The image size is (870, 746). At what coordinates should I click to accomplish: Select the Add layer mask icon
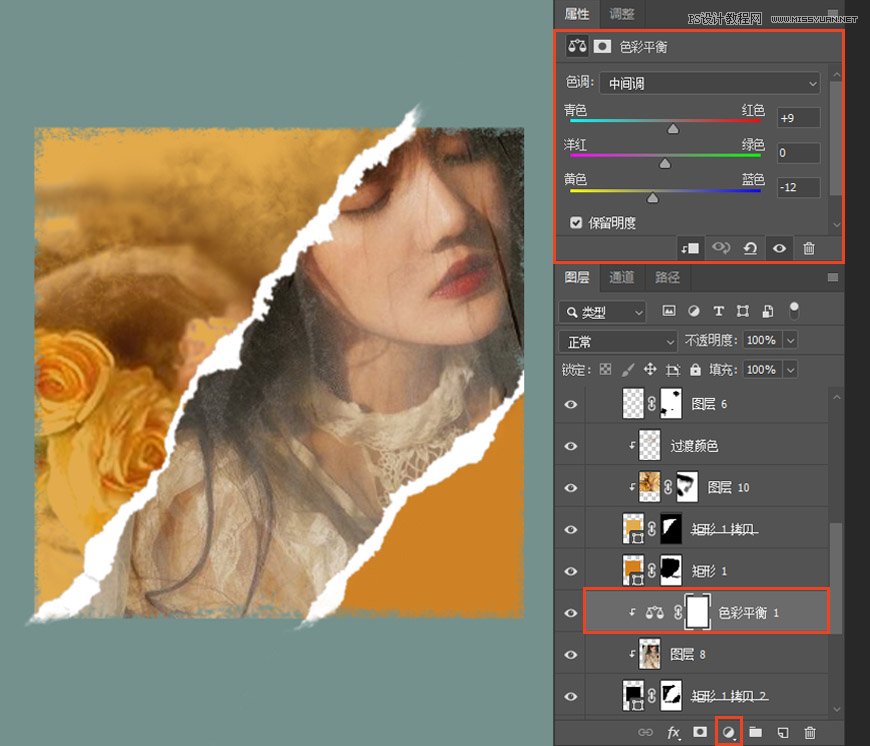click(x=700, y=732)
